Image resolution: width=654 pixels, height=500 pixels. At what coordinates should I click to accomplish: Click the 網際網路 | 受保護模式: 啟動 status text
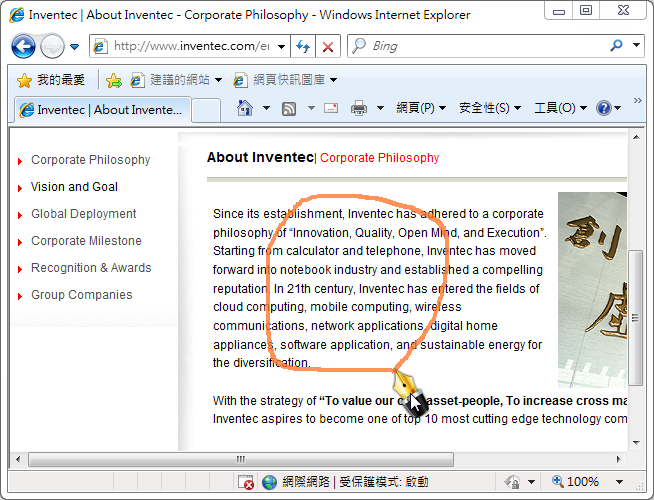pos(355,482)
